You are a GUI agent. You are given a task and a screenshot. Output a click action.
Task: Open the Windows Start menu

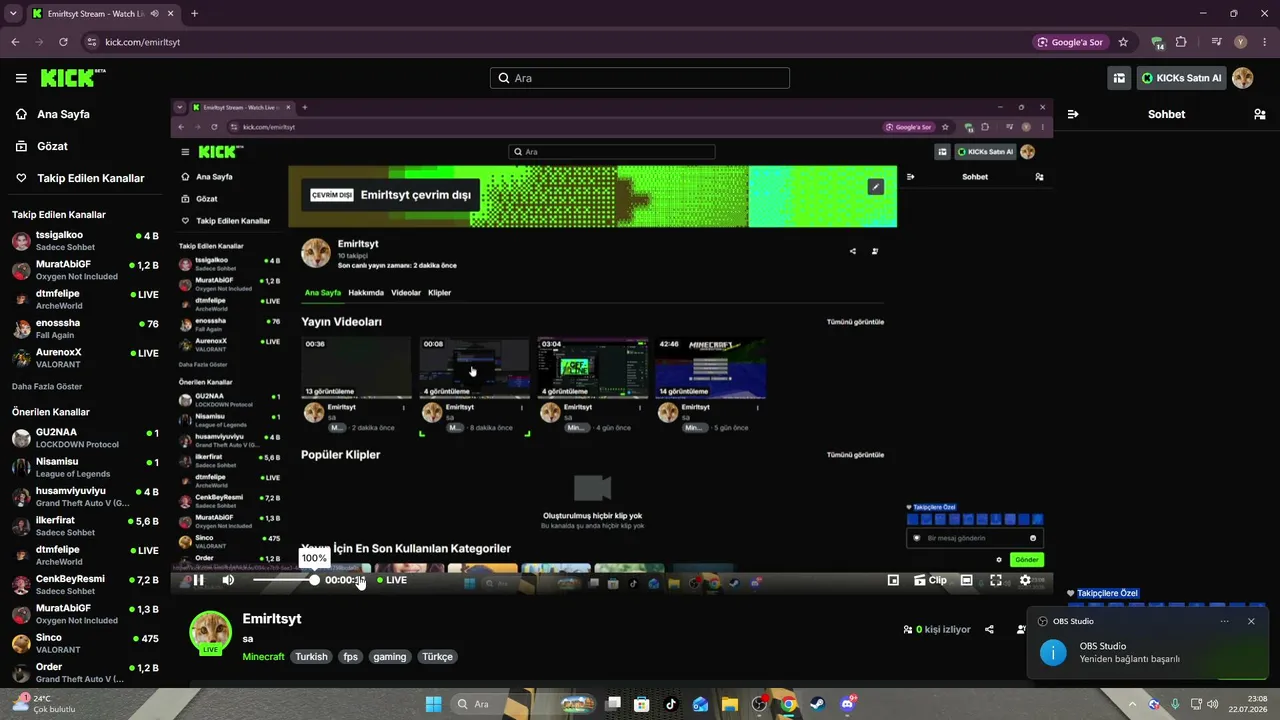point(433,704)
